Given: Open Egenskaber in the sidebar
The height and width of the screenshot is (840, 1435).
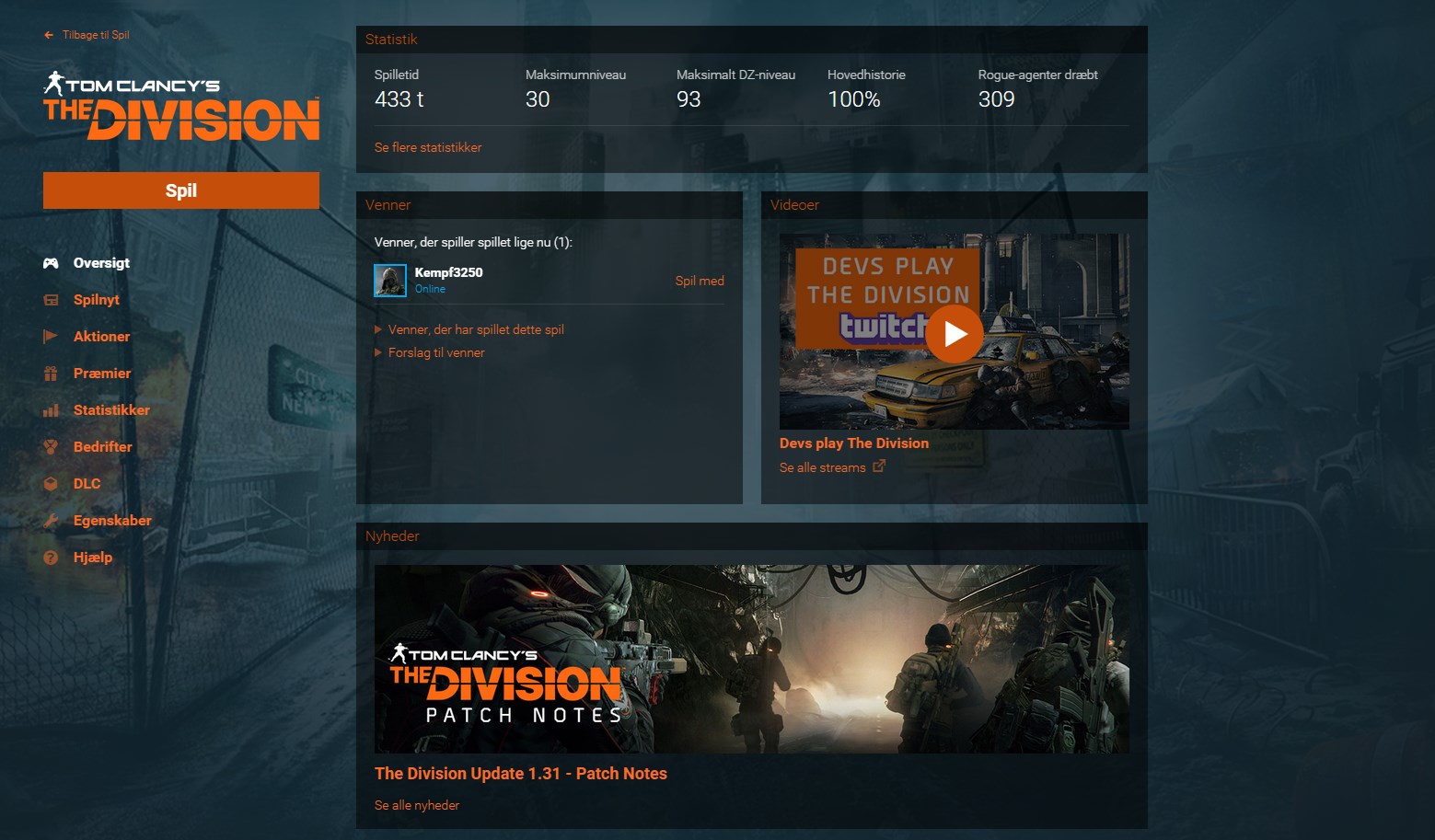Looking at the screenshot, I should (112, 521).
